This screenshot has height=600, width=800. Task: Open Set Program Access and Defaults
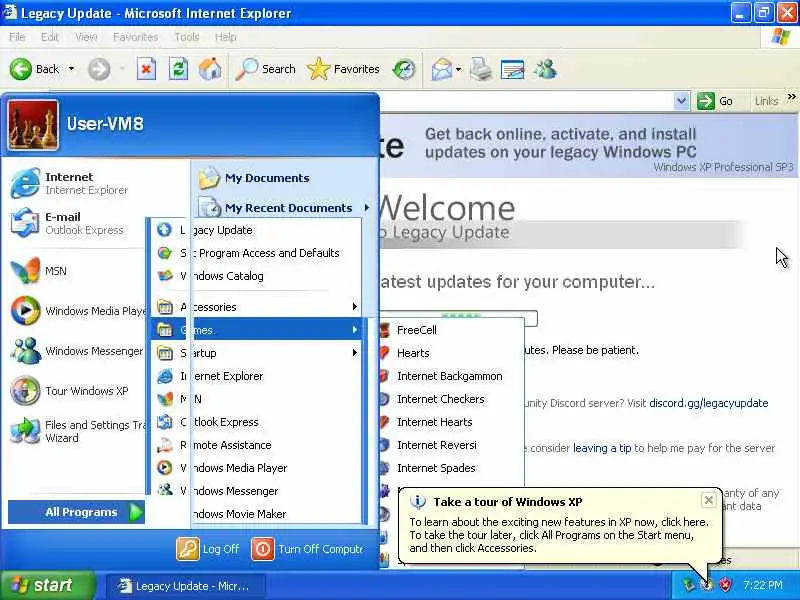(256, 253)
